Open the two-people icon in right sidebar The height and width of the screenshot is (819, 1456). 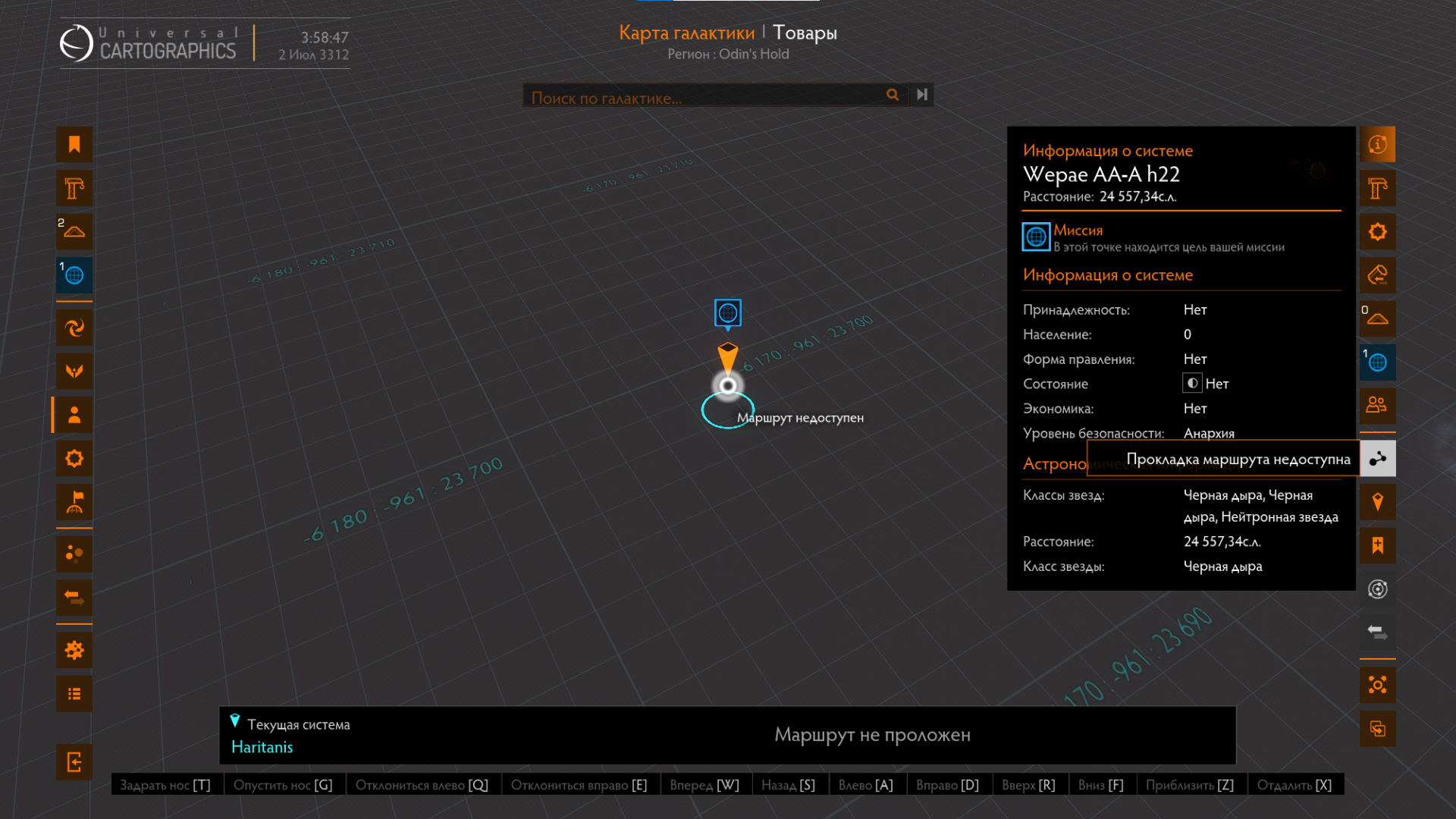[1378, 405]
